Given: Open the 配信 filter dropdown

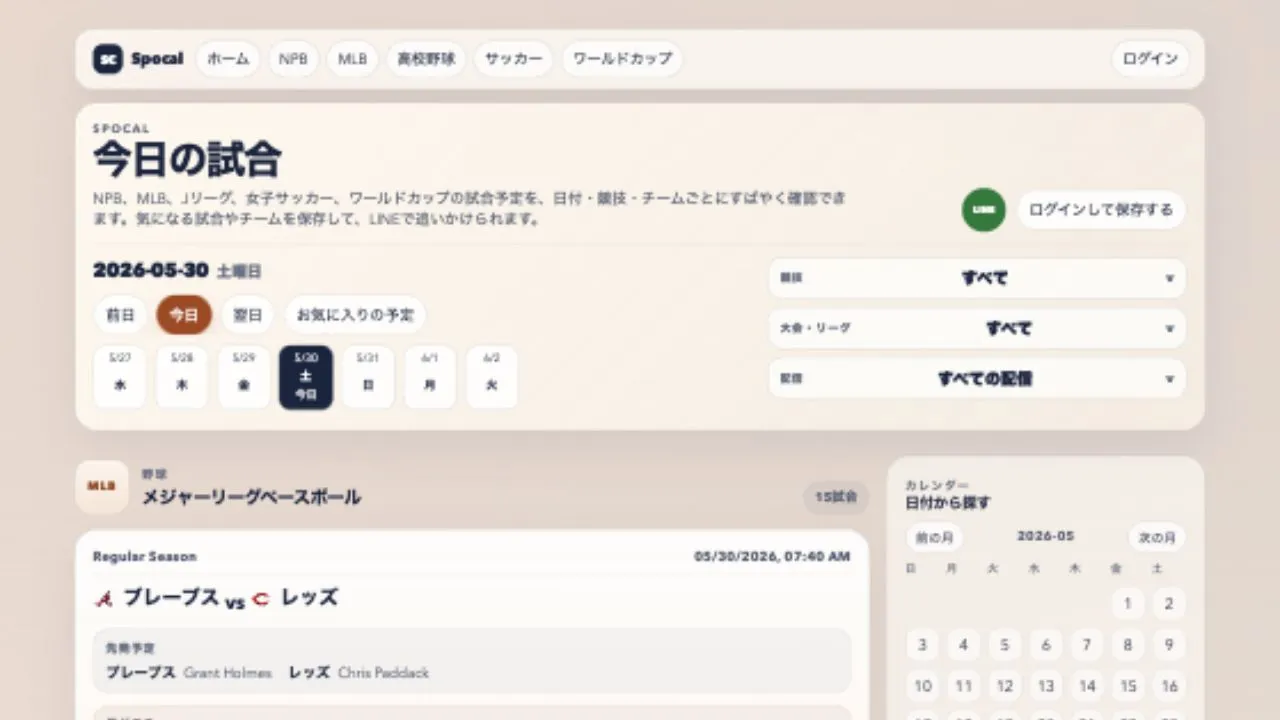Looking at the screenshot, I should tap(977, 379).
